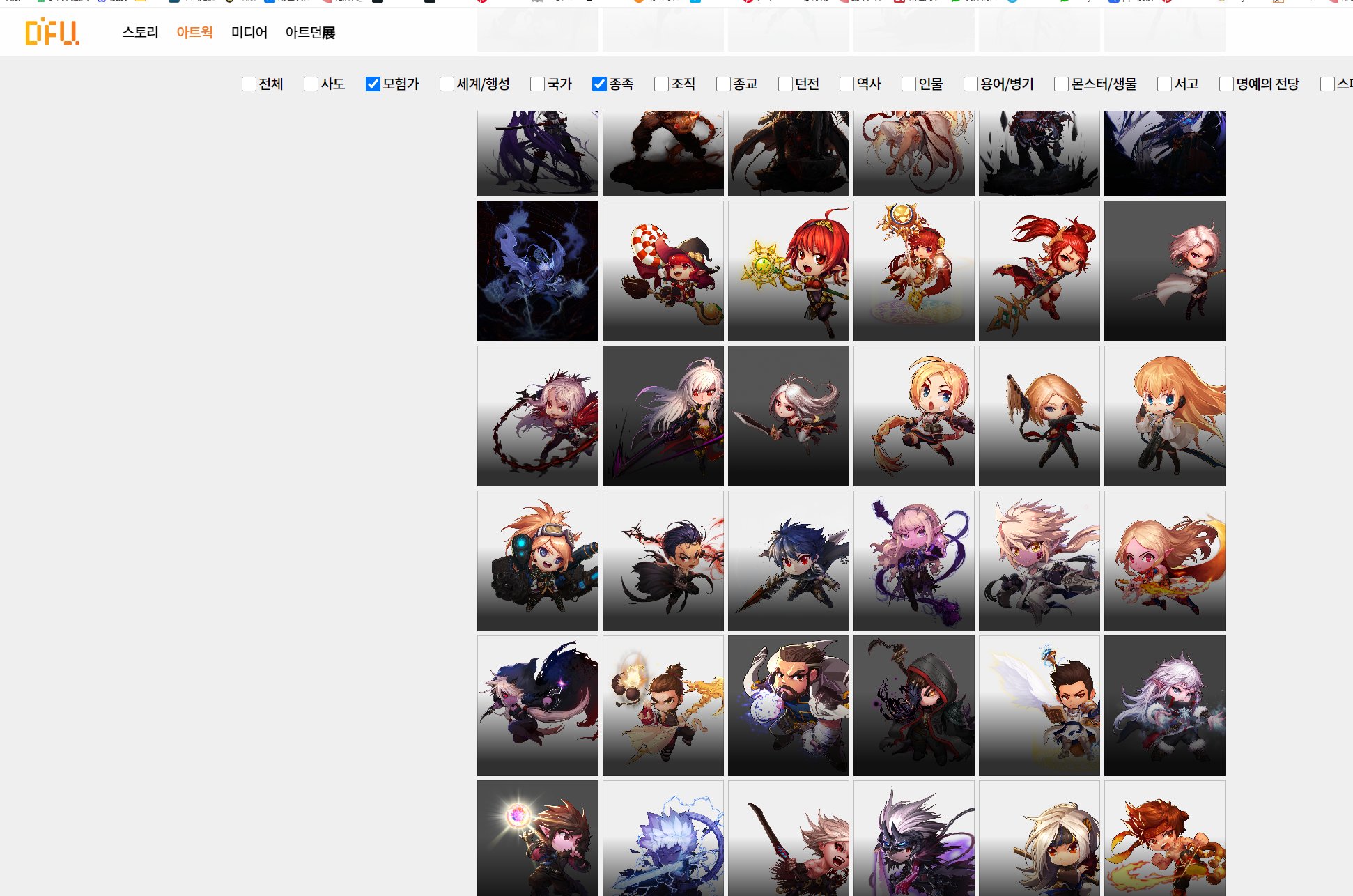Image resolution: width=1353 pixels, height=896 pixels.
Task: Open crying blonde girl with braid artwork
Action: [914, 416]
